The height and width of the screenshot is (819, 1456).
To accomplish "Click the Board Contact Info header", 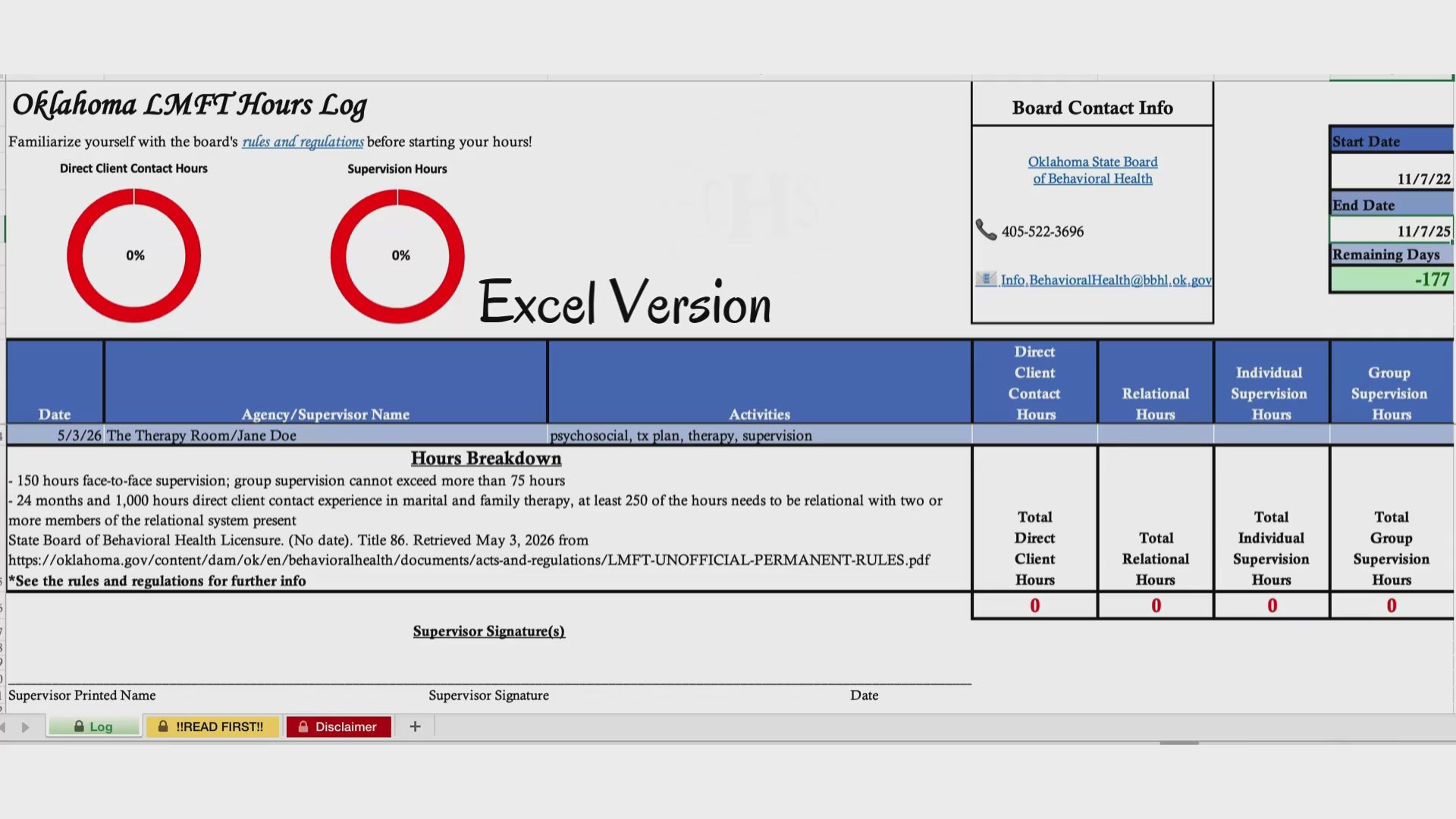I will pyautogui.click(x=1093, y=108).
